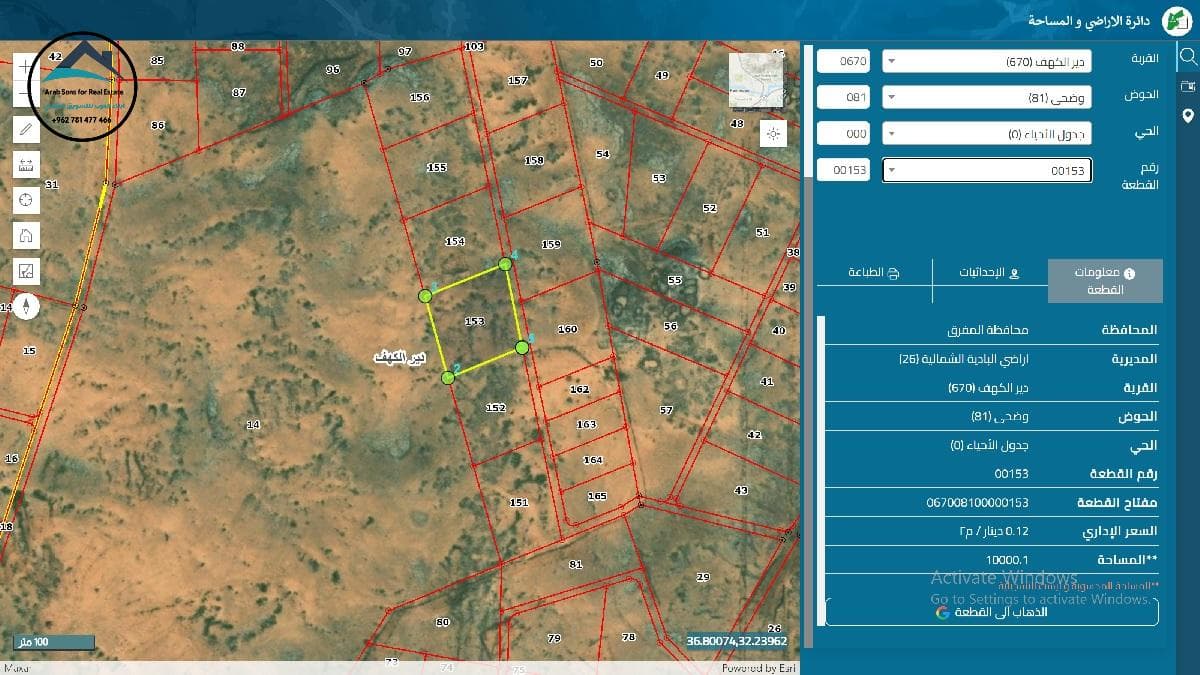The width and height of the screenshot is (1200, 675).
Task: Select the معلومات القطعة info tab
Action: point(1105,281)
